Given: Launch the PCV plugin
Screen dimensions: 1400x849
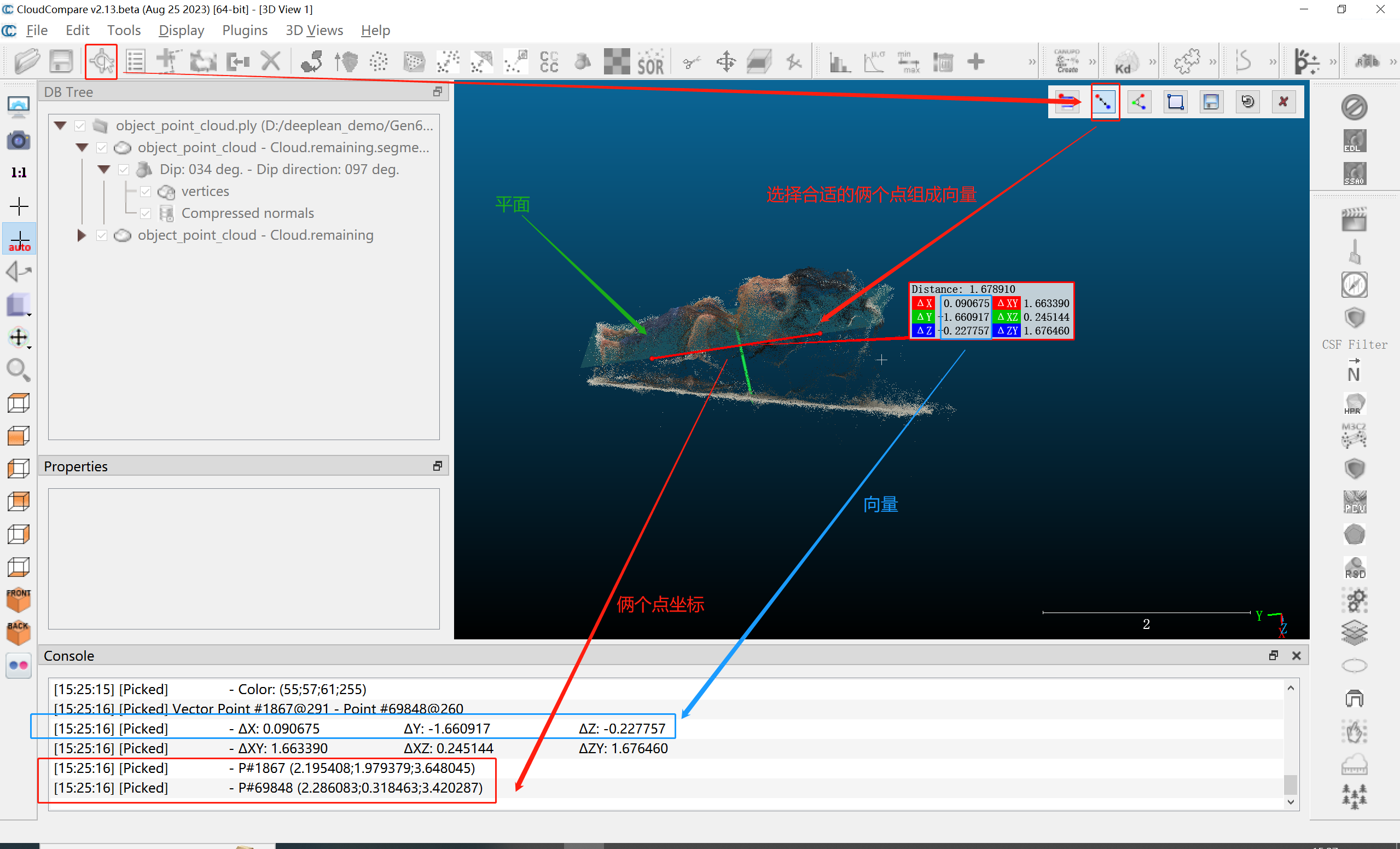Looking at the screenshot, I should click(x=1355, y=502).
